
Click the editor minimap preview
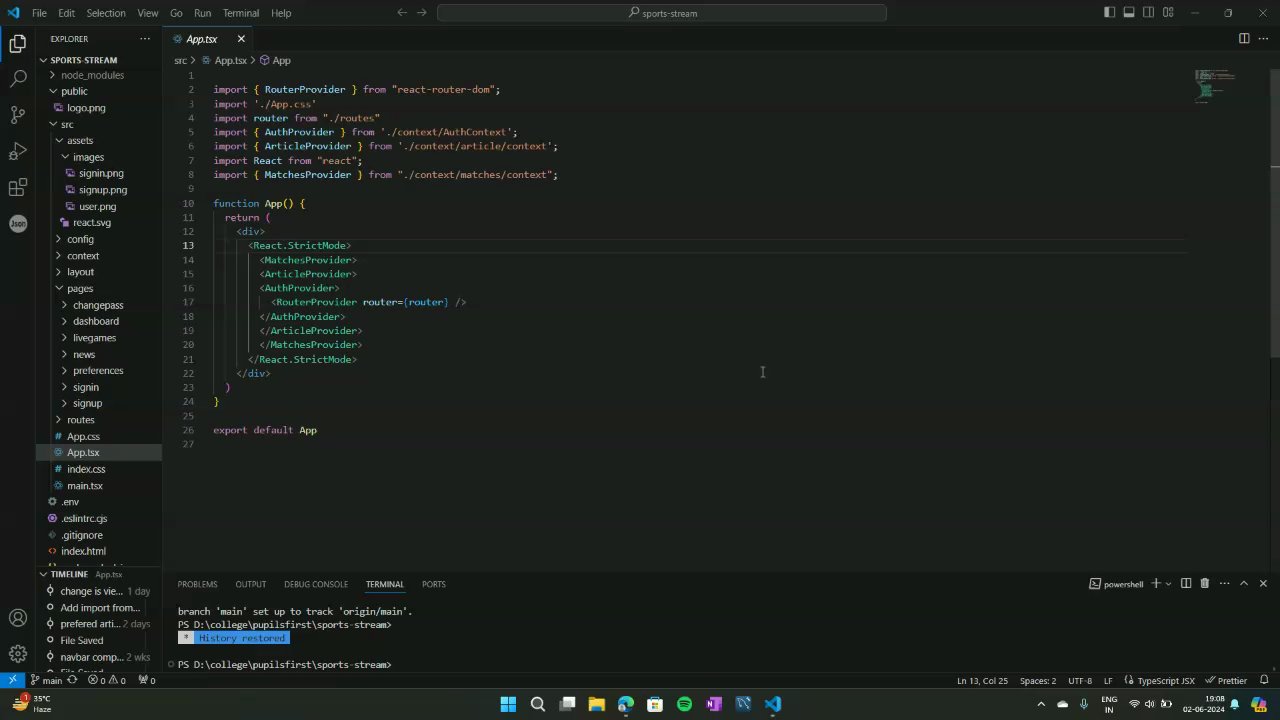tap(1215, 86)
